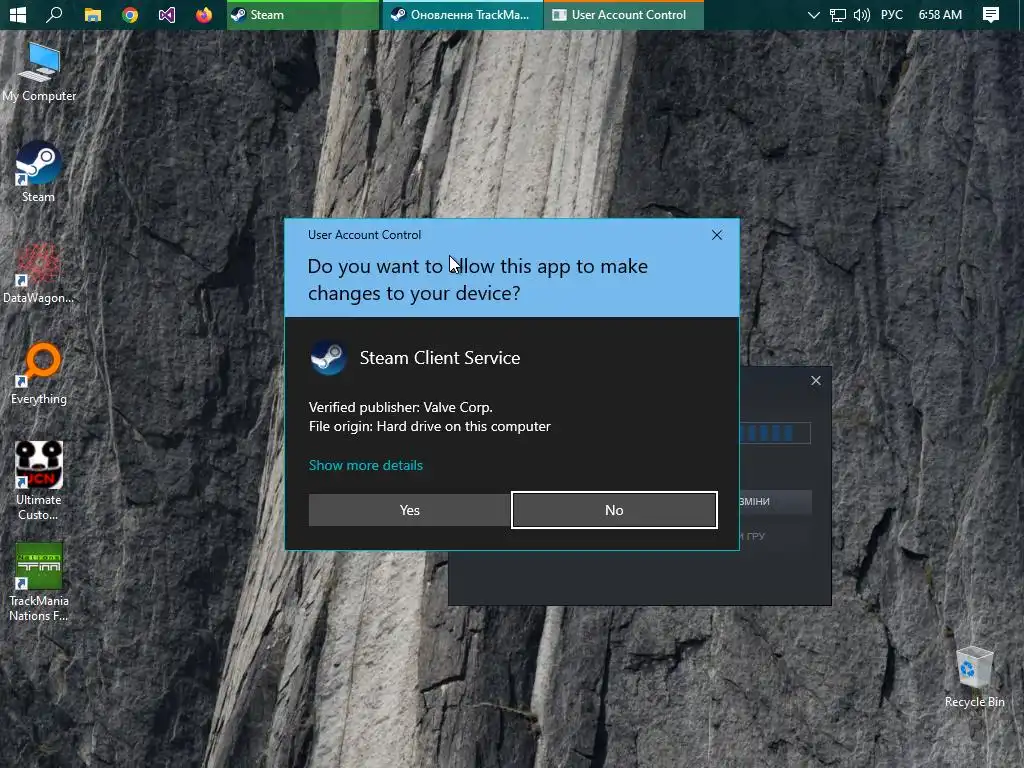
Task: Click Steam Client Service icon
Action: [x=328, y=358]
